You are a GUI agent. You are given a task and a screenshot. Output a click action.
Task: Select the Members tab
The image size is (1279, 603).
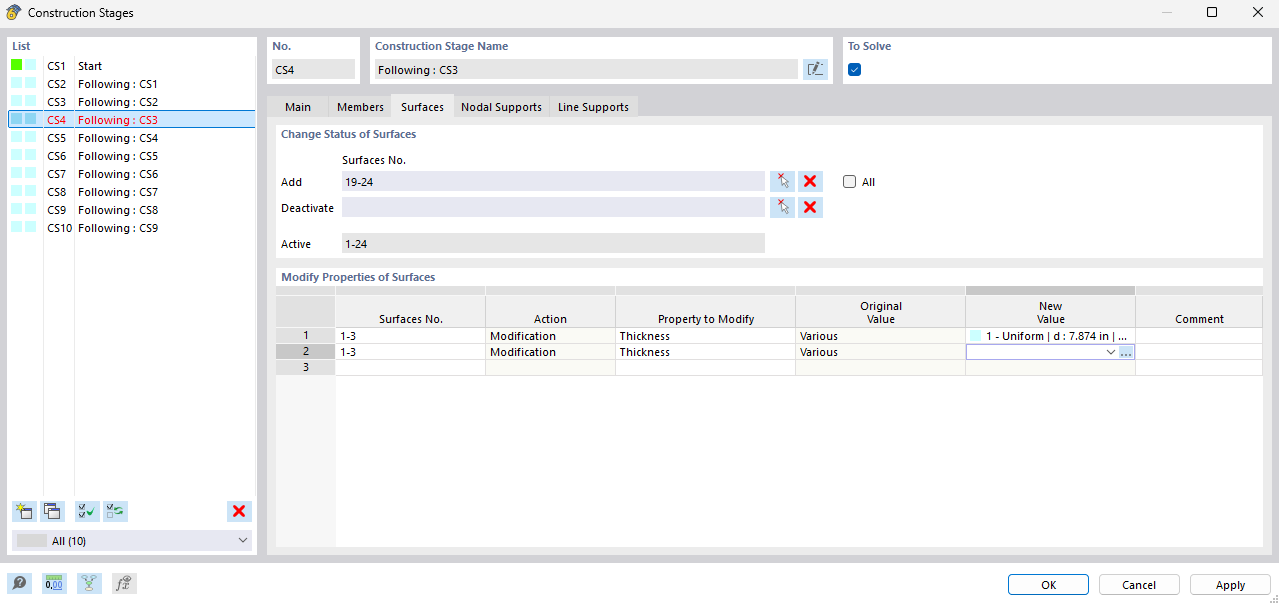coord(359,106)
